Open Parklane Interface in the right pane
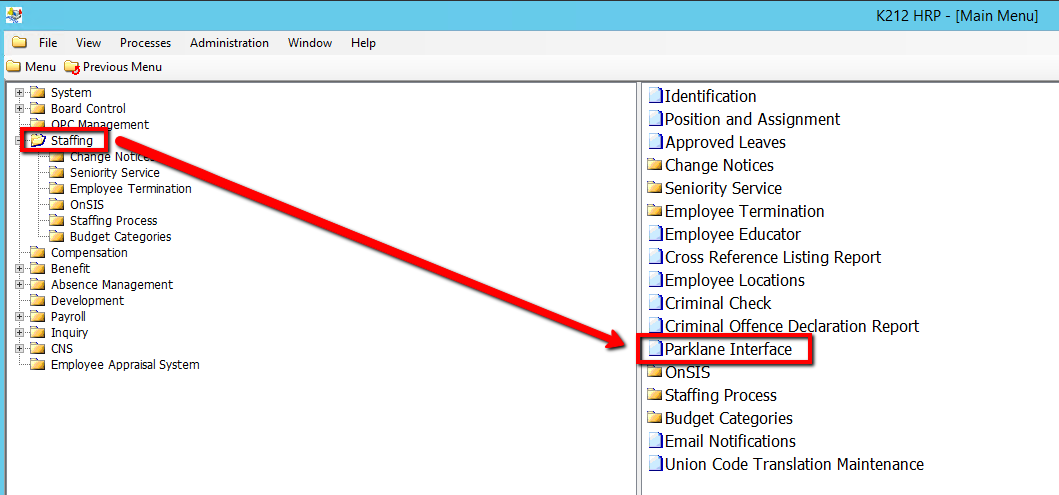 (x=727, y=350)
